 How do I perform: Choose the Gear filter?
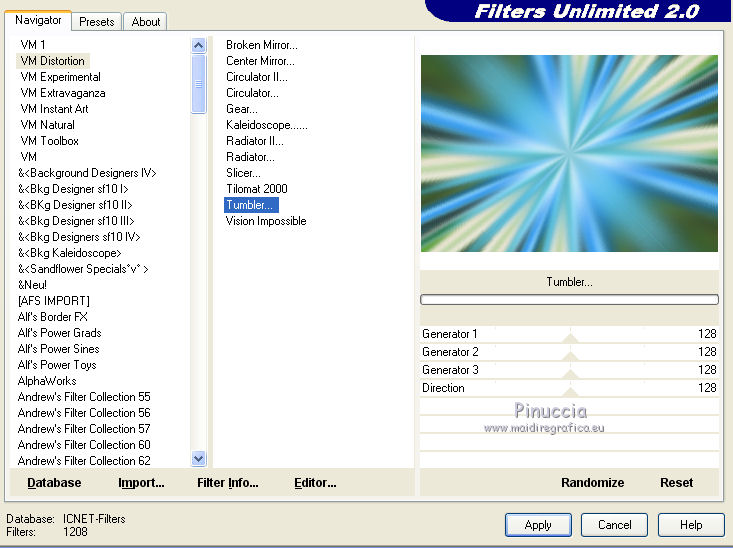click(242, 108)
